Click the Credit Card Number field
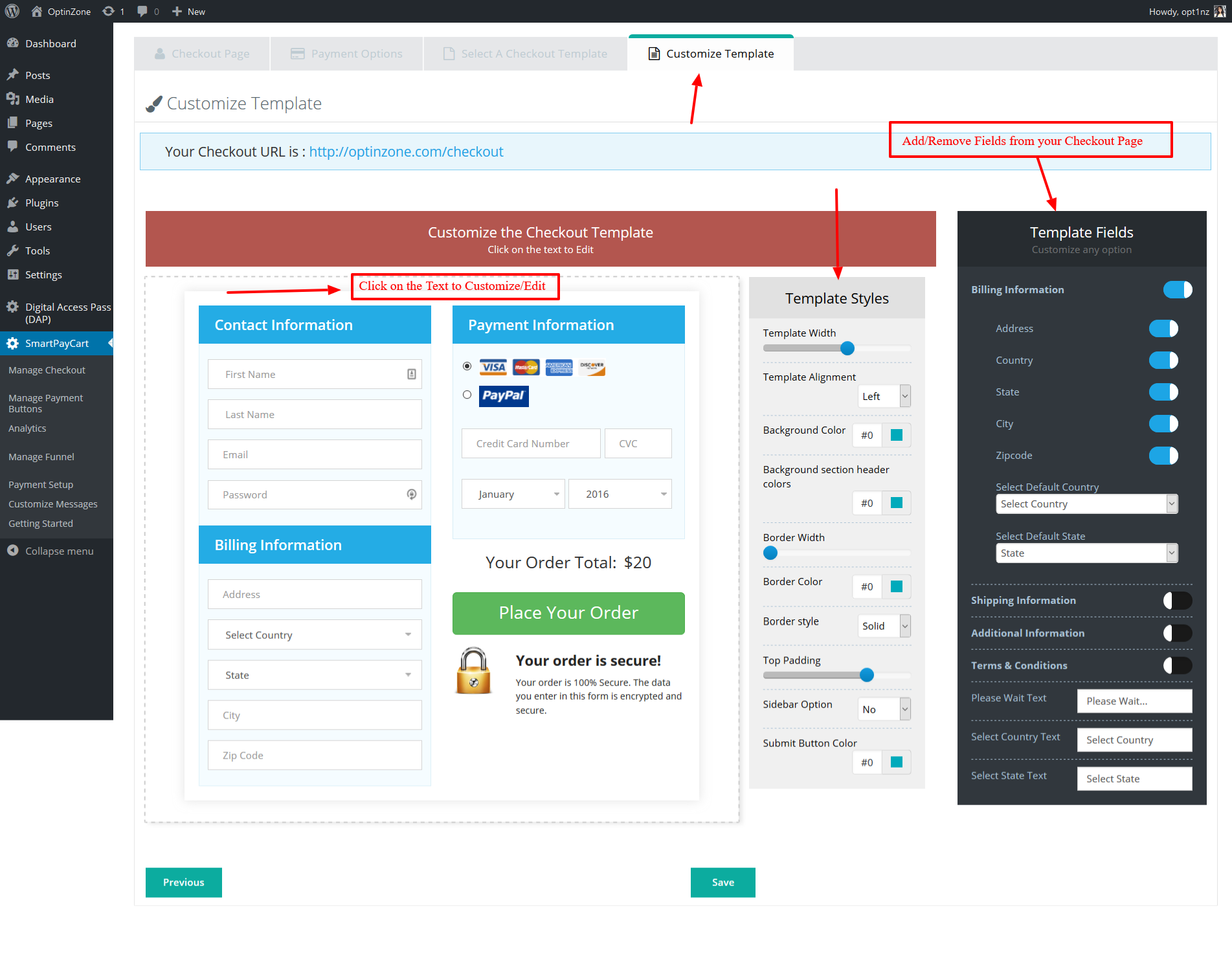The width and height of the screenshot is (1232, 954). (x=530, y=443)
